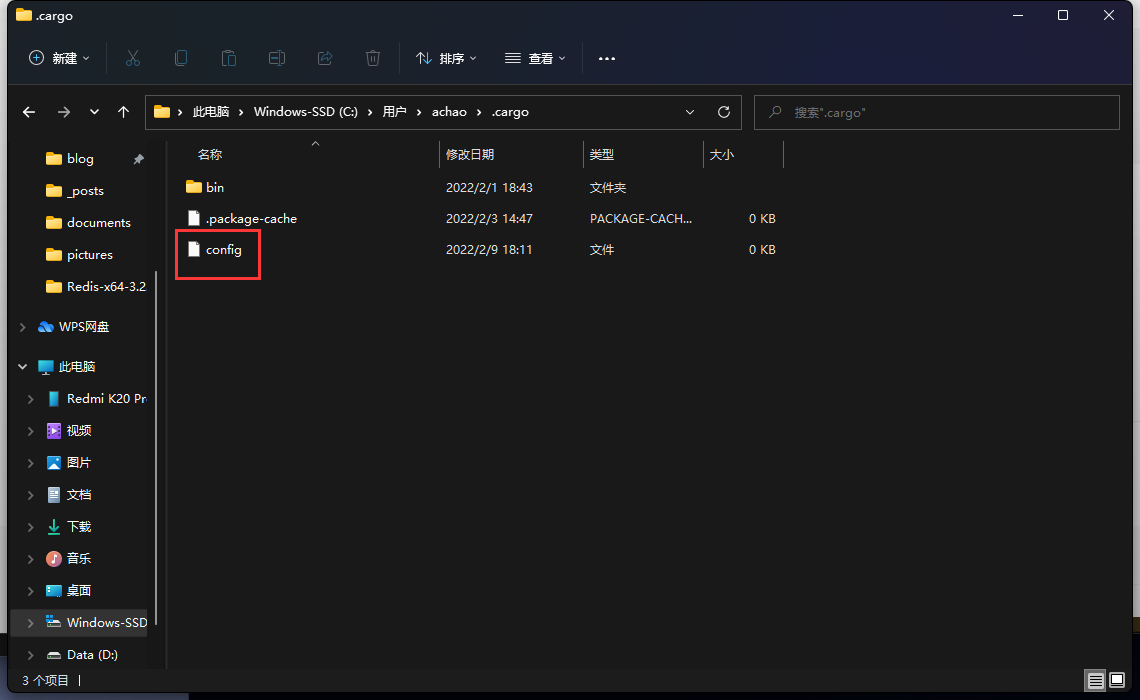1140x700 pixels.
Task: Open the 排序 (Sort) dropdown menu
Action: (446, 58)
